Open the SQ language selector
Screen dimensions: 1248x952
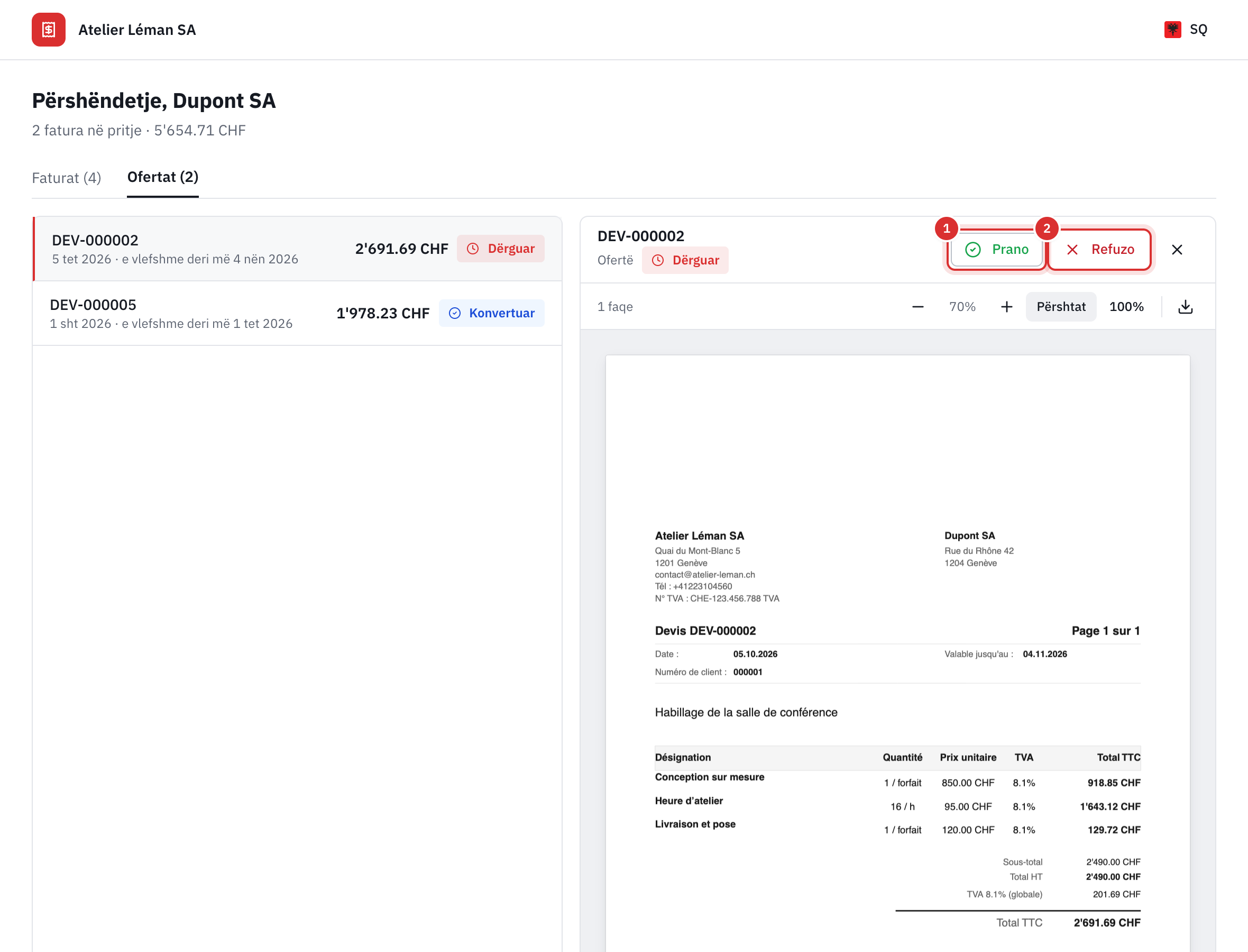[1186, 30]
